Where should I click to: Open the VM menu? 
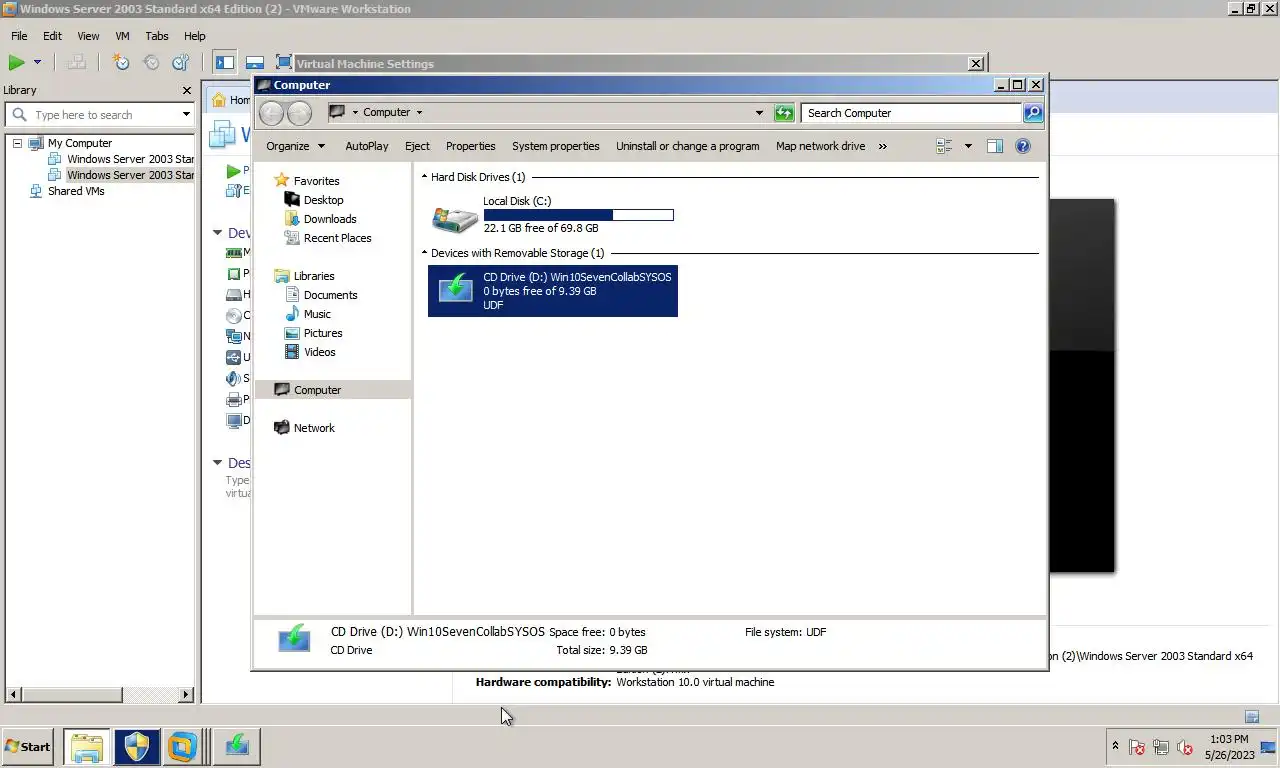[x=123, y=36]
